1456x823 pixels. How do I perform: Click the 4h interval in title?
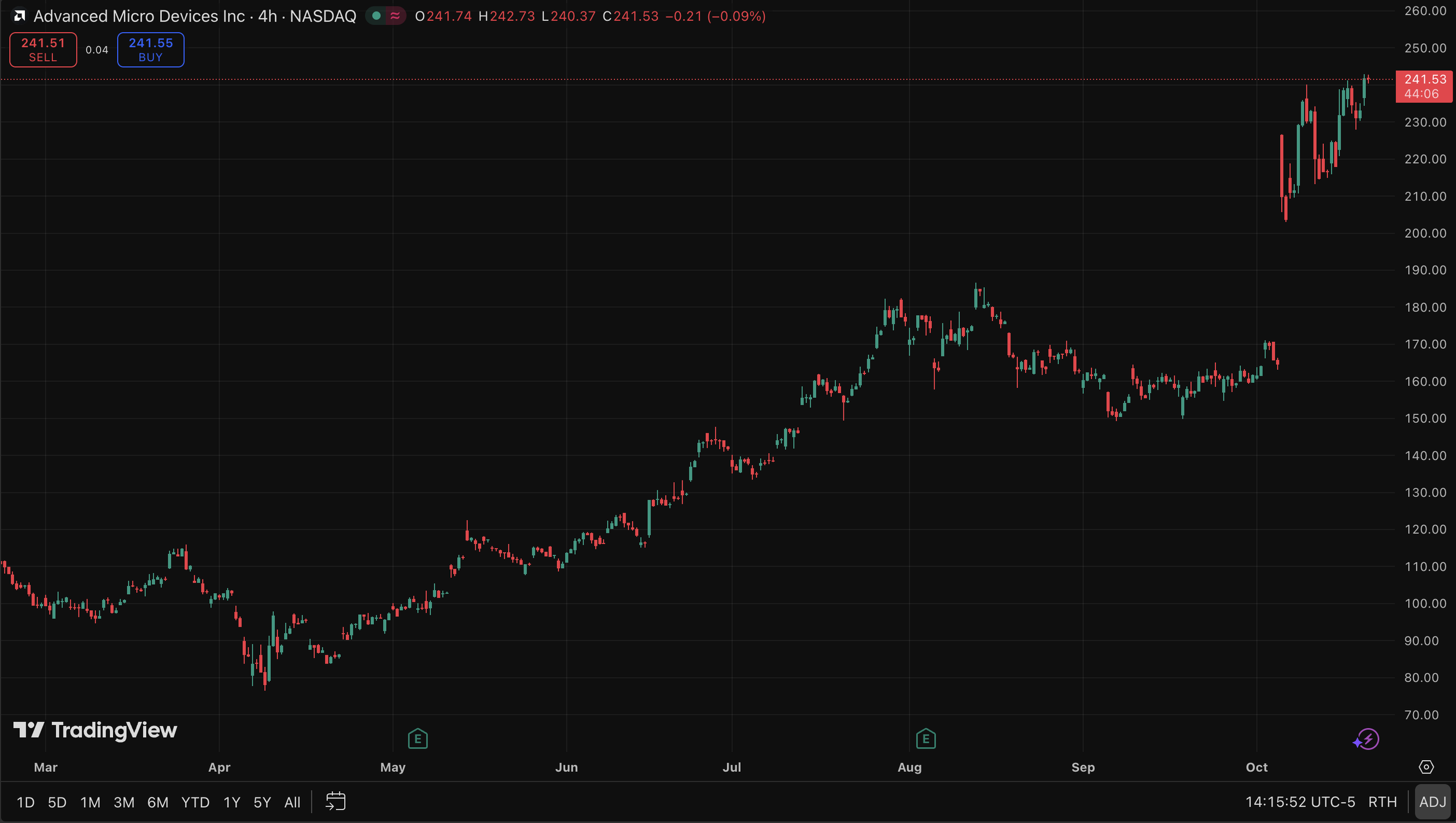267,16
